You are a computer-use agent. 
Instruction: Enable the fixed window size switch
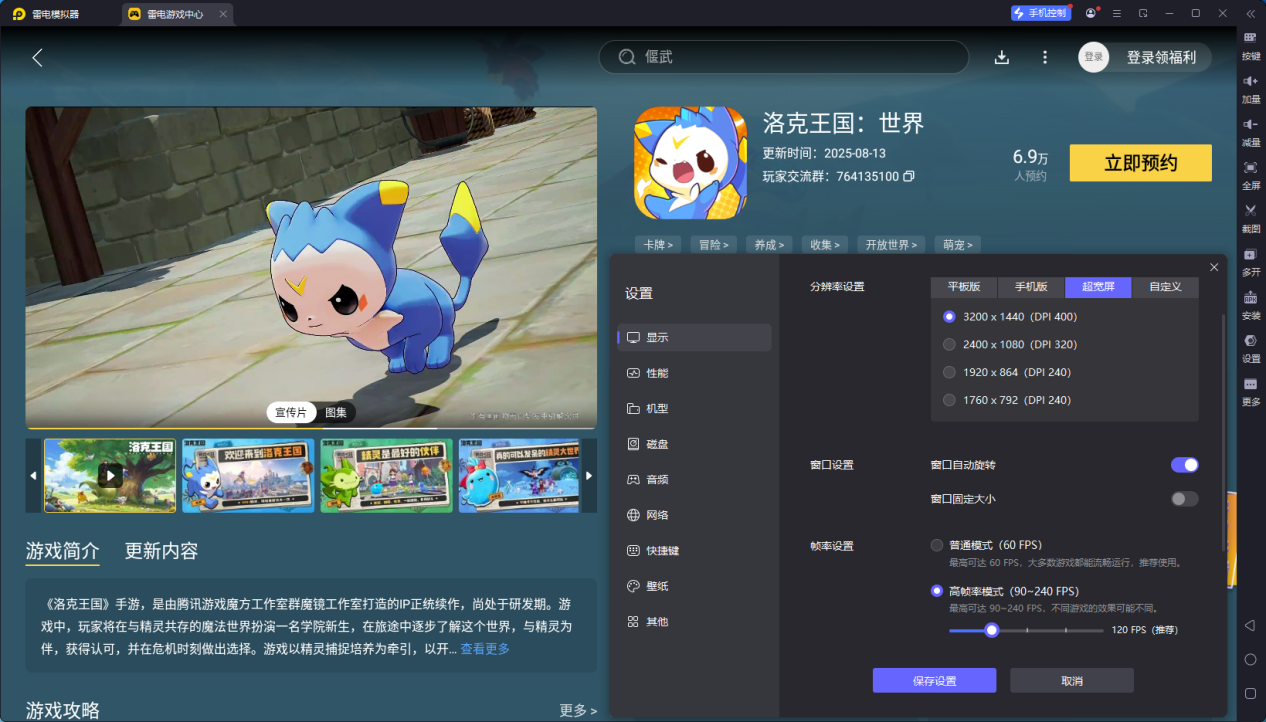click(1184, 499)
